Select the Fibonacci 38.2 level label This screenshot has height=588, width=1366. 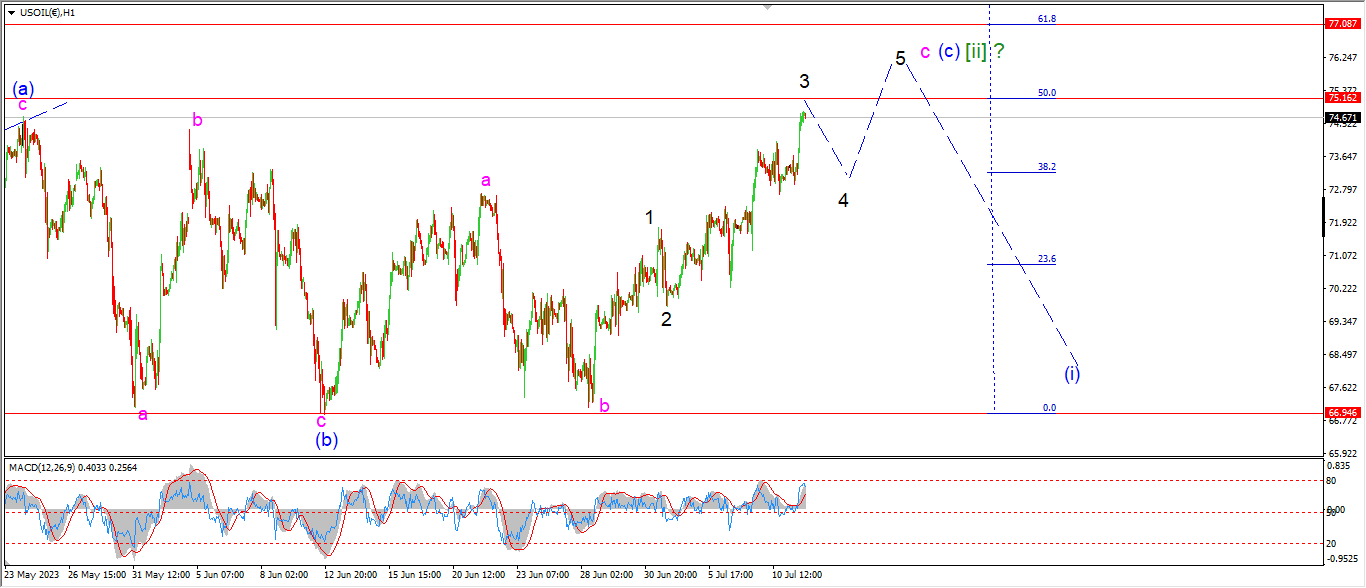click(x=1047, y=167)
